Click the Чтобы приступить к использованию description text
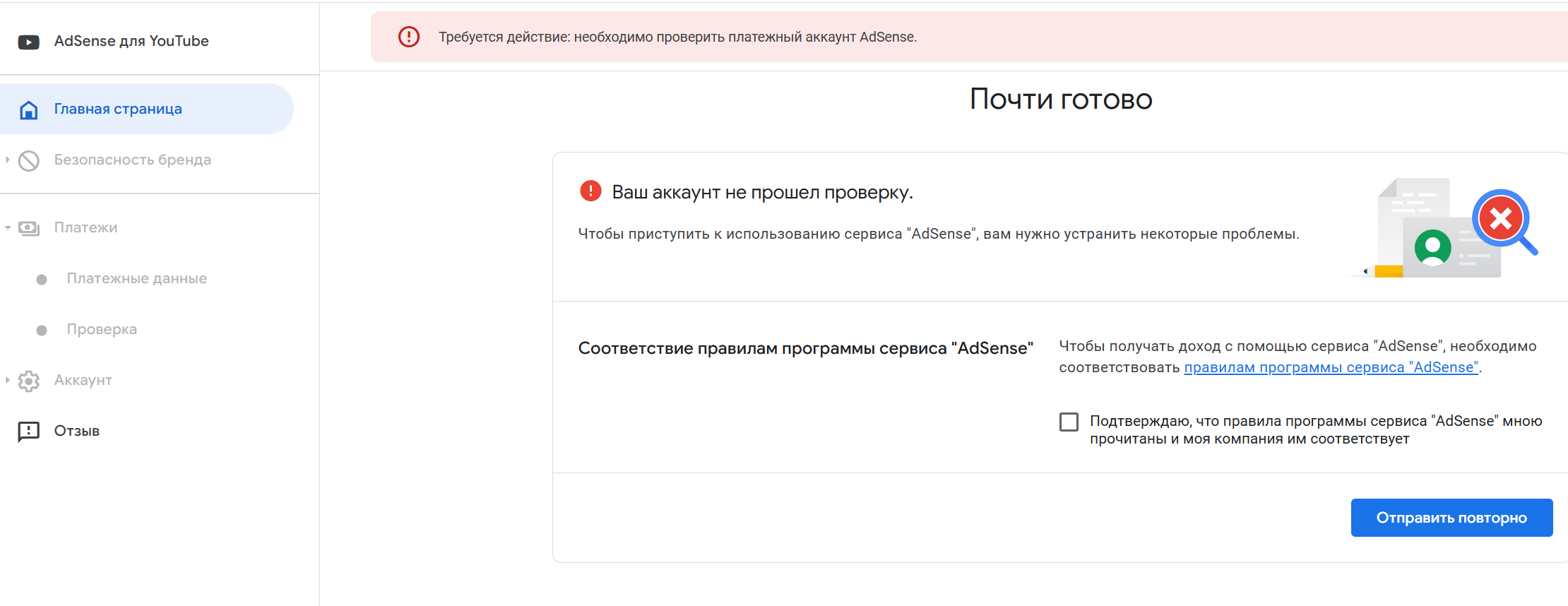Screen dimensions: 1568x606 pos(939,234)
